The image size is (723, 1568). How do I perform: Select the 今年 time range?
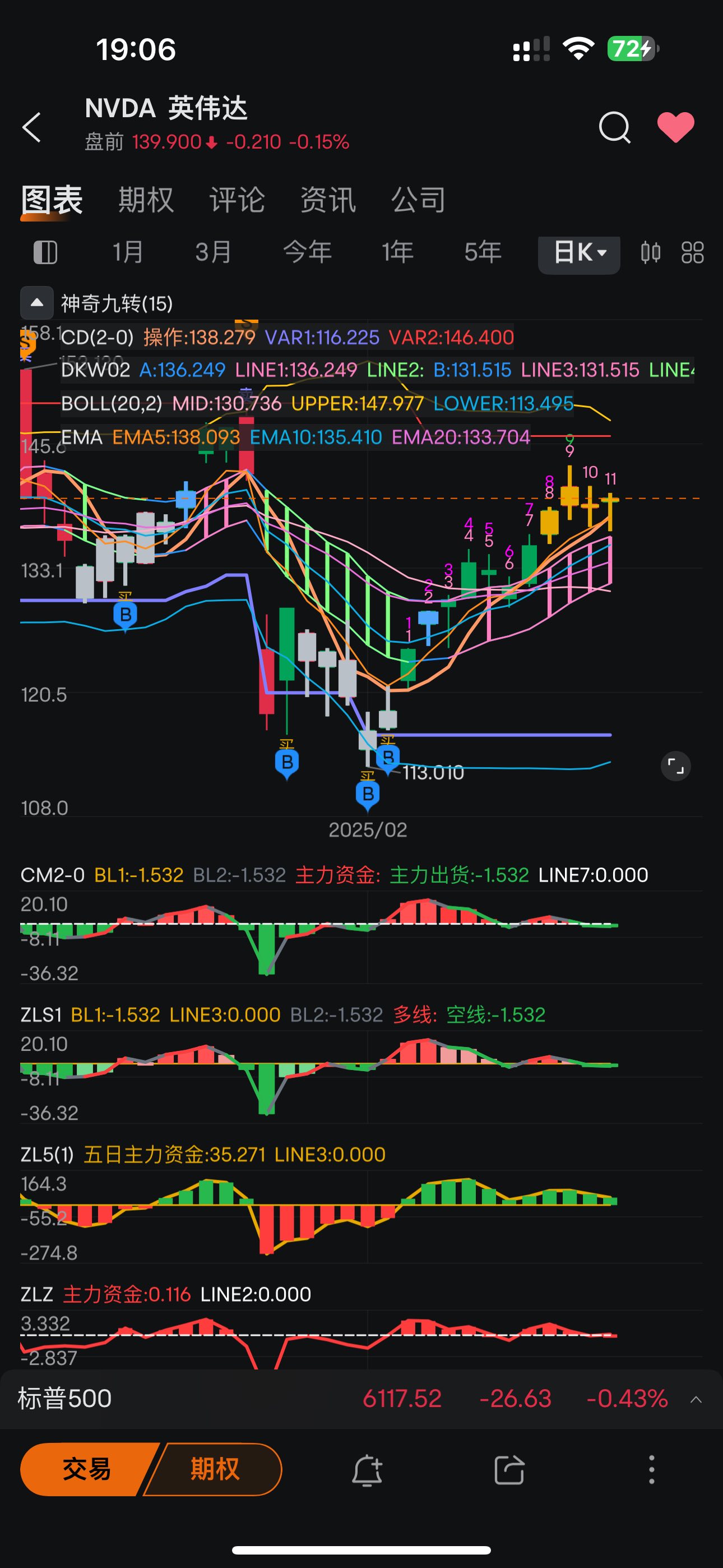point(307,252)
